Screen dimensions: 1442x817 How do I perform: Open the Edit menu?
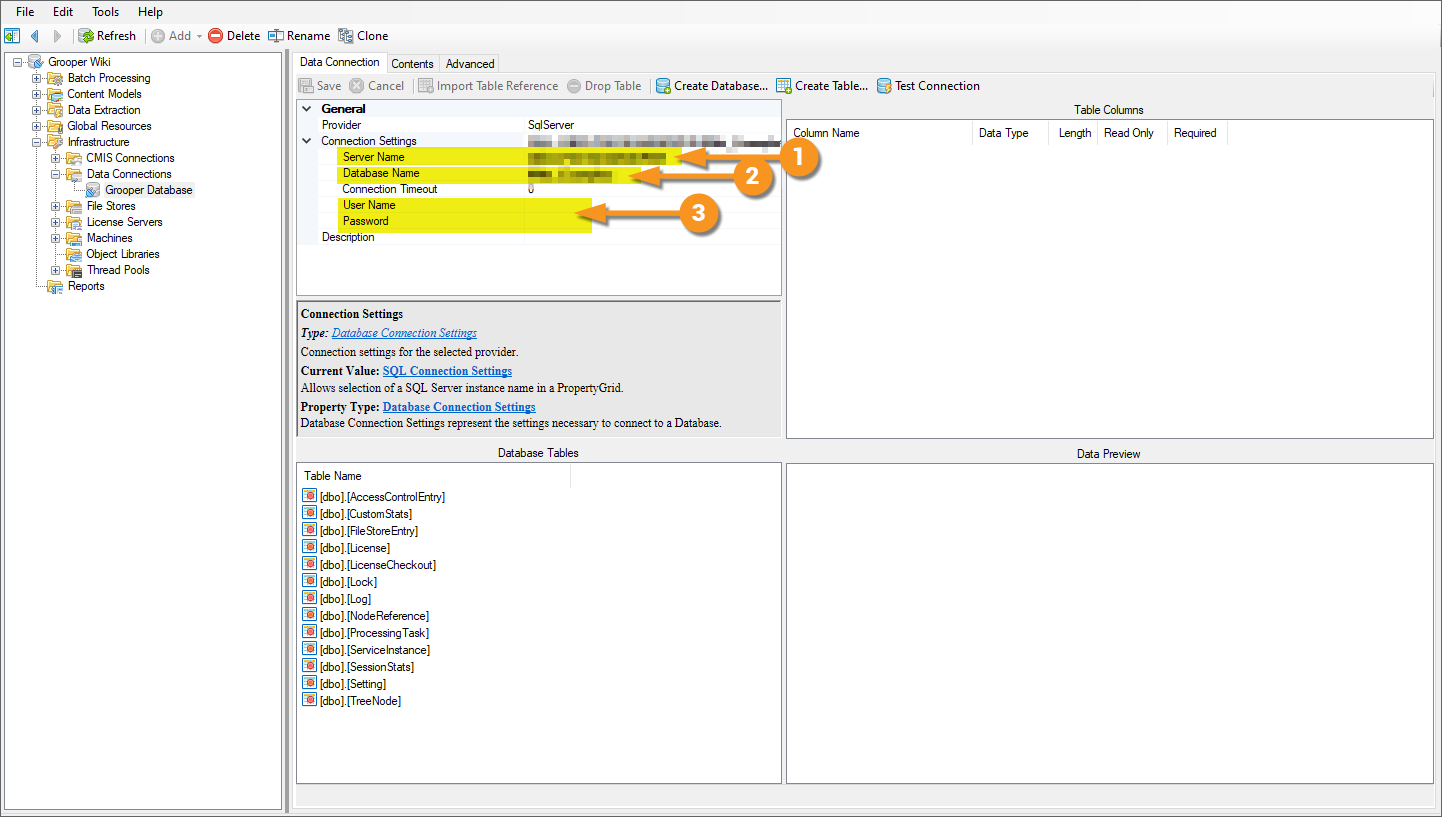[63, 12]
